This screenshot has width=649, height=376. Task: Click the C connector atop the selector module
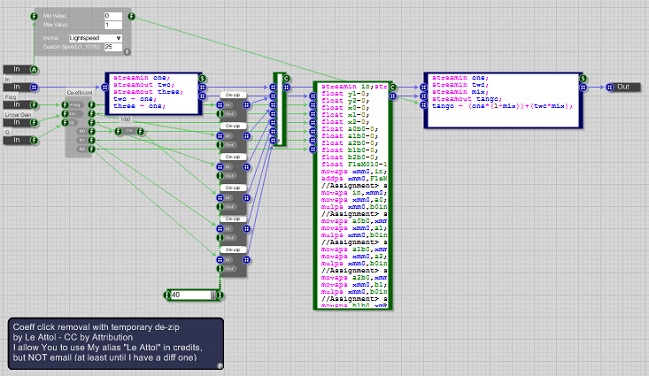[x=286, y=78]
